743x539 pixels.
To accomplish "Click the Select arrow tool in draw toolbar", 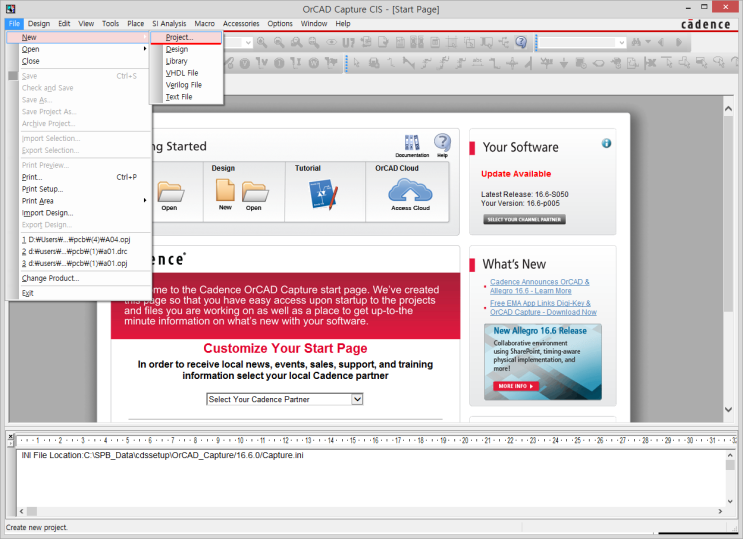I will [x=357, y=63].
